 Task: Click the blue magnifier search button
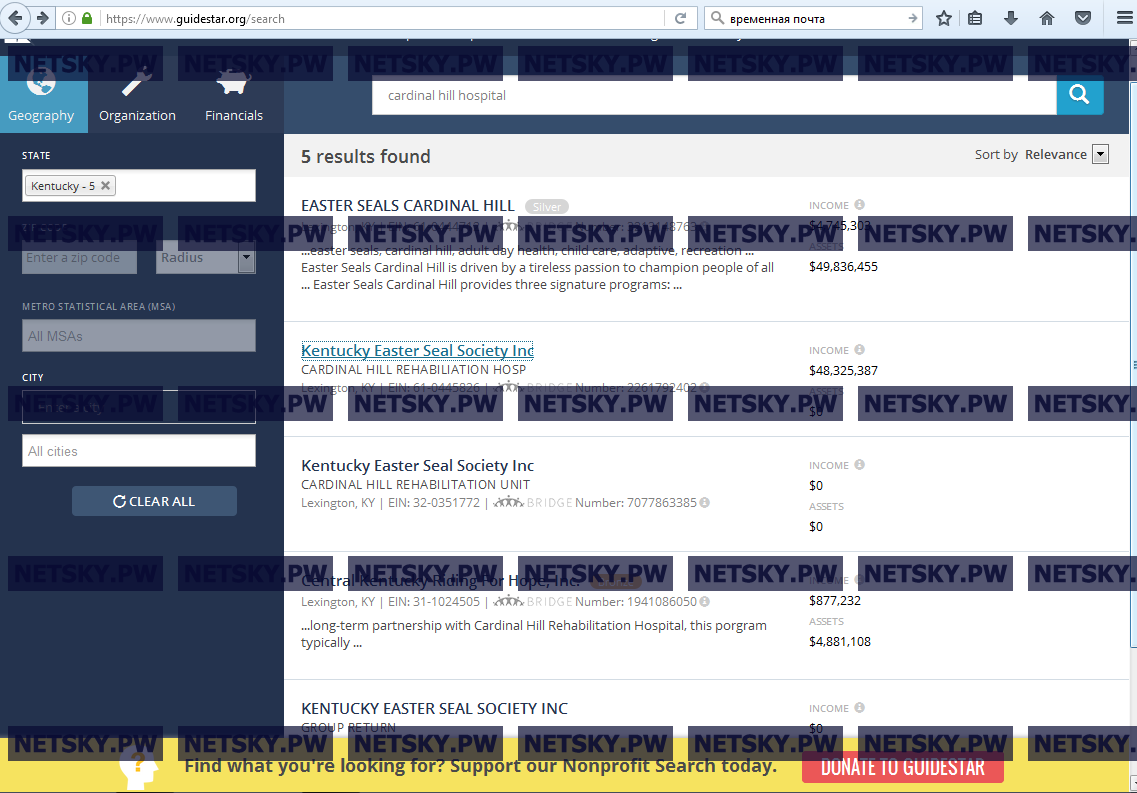[x=1079, y=95]
